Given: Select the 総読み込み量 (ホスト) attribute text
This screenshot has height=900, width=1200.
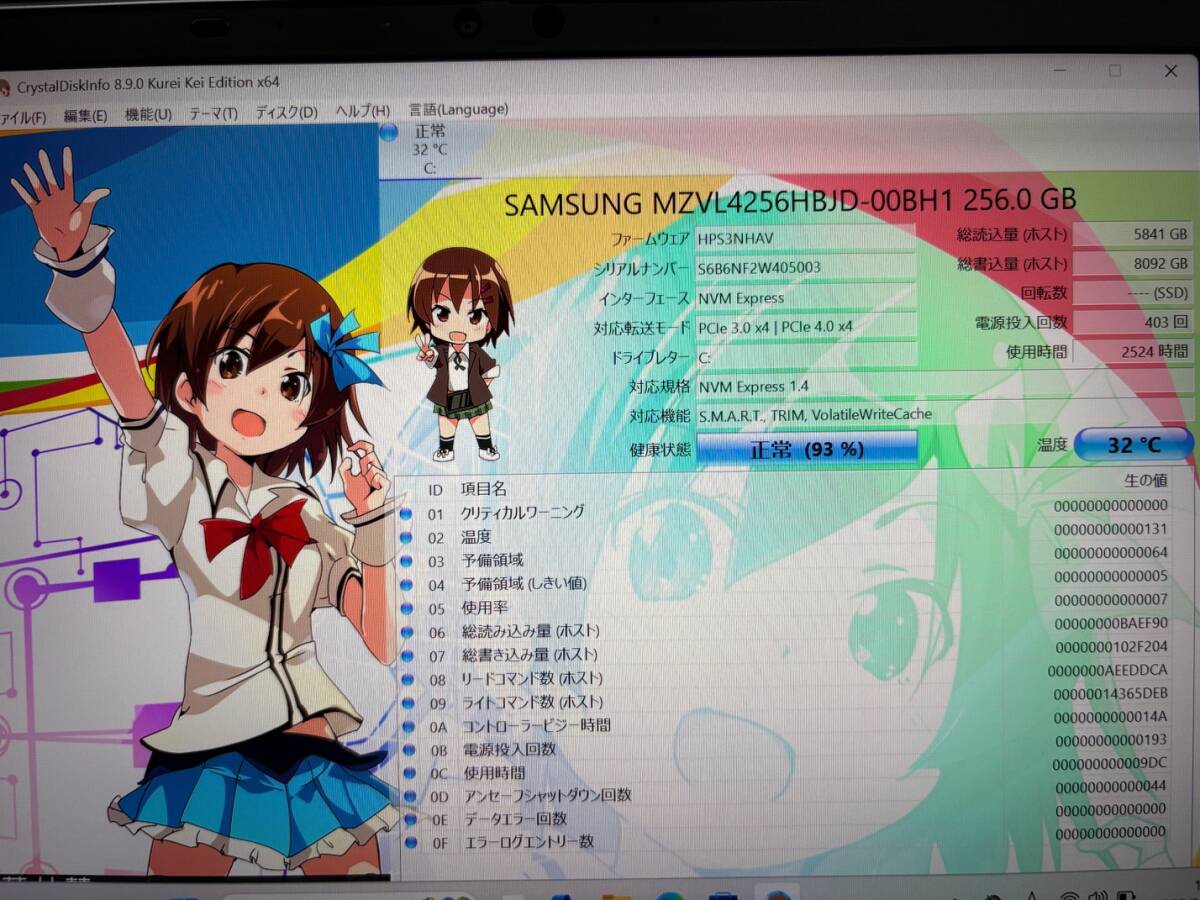Looking at the screenshot, I should tap(529, 631).
